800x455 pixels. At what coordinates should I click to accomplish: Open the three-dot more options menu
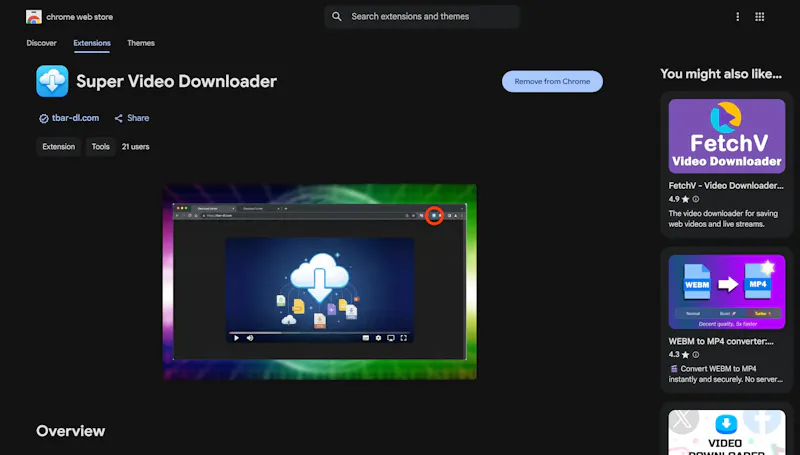(737, 17)
